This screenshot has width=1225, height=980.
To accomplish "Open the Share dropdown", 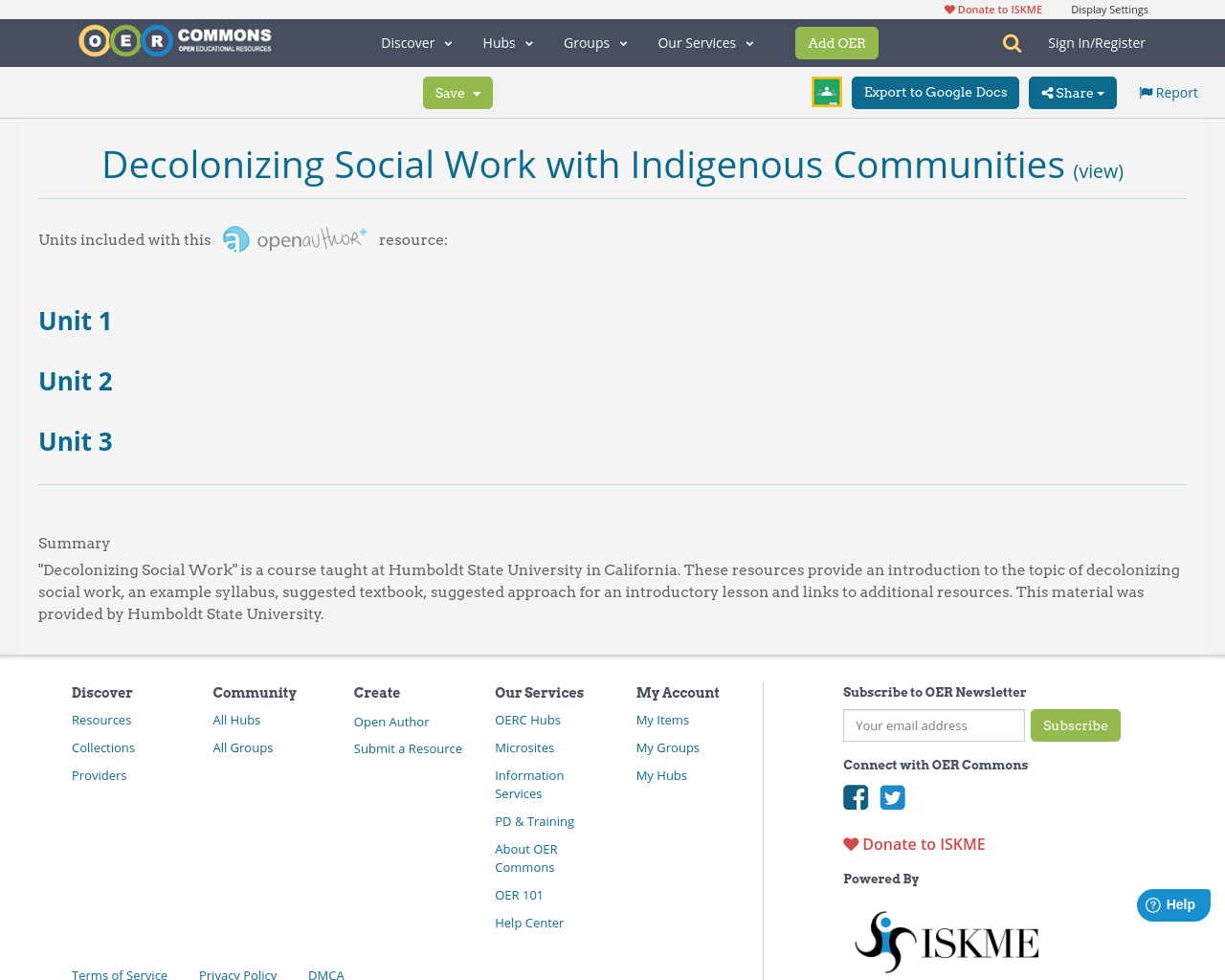I will (x=1071, y=92).
